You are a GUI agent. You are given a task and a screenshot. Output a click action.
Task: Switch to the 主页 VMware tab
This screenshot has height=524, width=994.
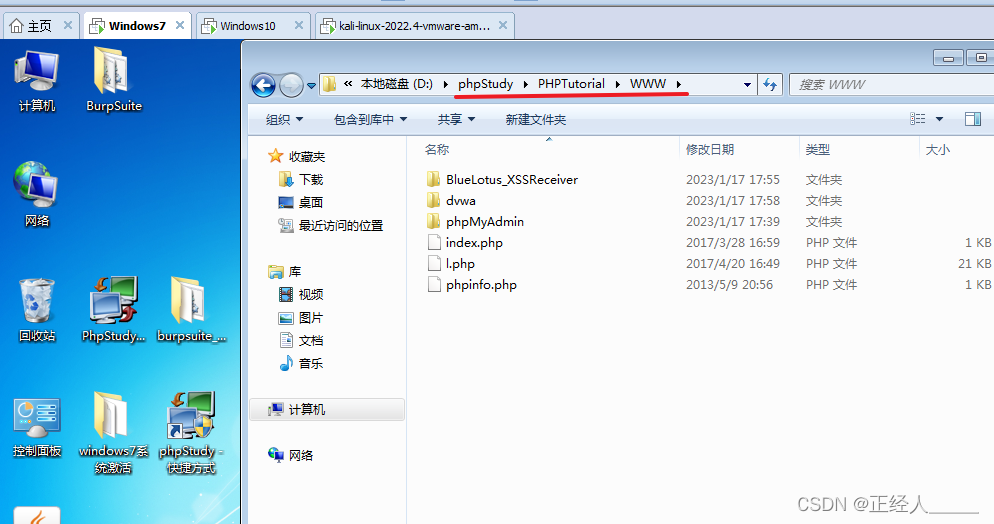coord(41,25)
